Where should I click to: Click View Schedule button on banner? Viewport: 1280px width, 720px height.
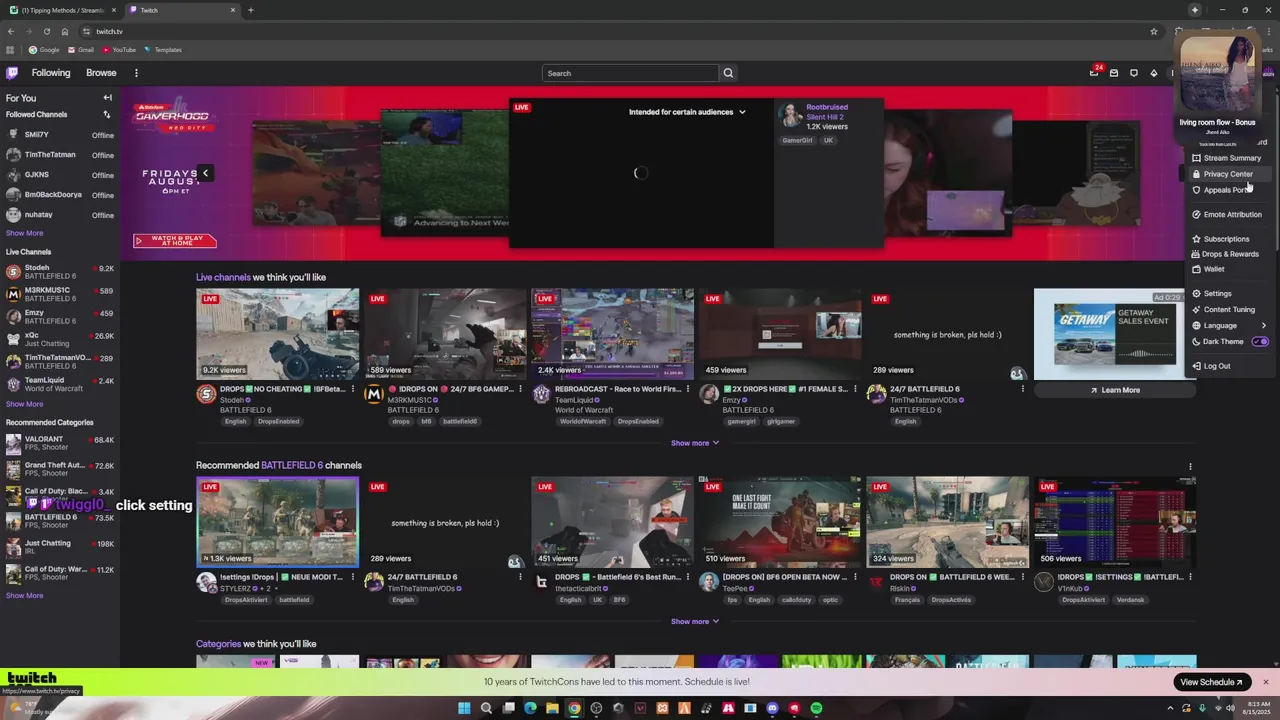pyautogui.click(x=1211, y=682)
